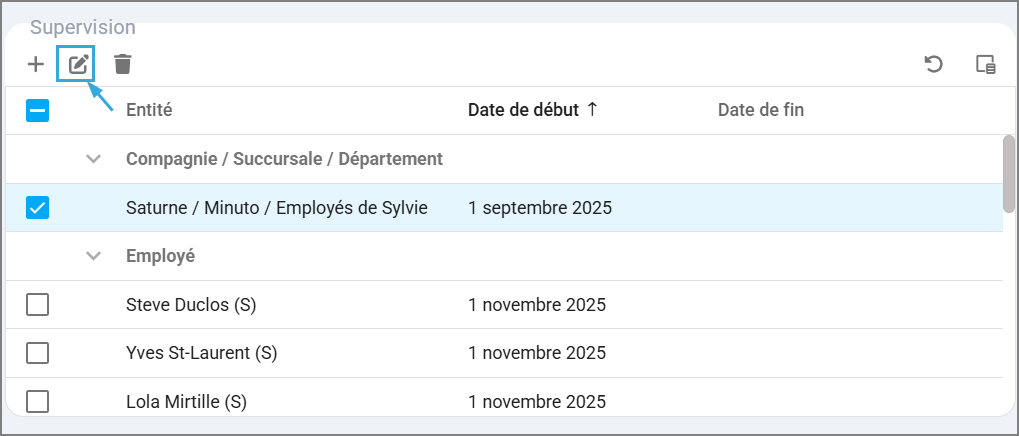Click the trash delete icon
The width and height of the screenshot is (1019, 436).
tap(122, 65)
